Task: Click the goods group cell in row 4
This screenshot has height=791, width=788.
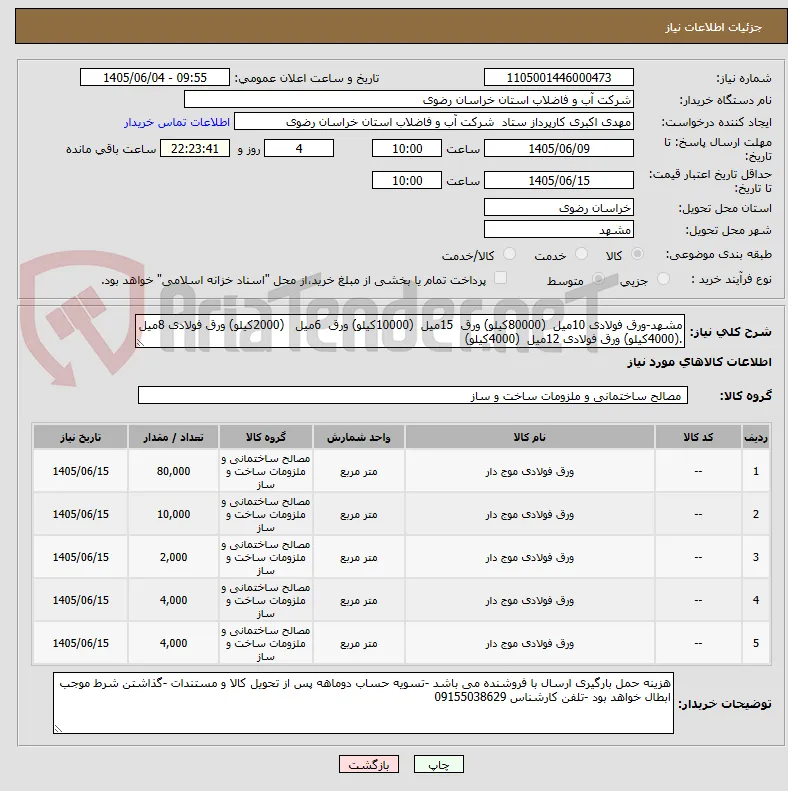Action: 266,600
